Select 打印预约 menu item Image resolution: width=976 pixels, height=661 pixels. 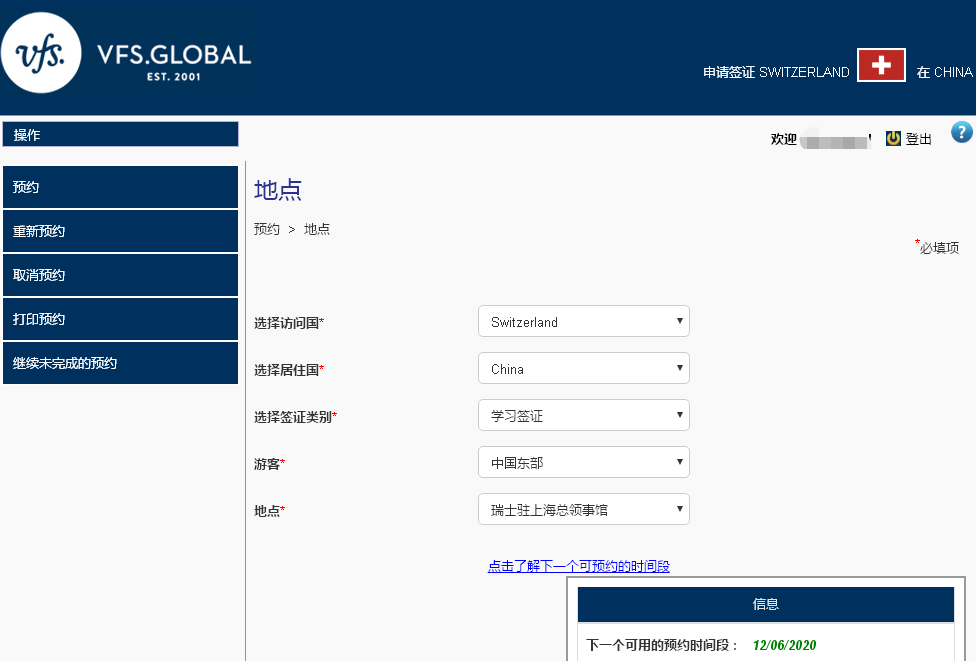coord(121,319)
